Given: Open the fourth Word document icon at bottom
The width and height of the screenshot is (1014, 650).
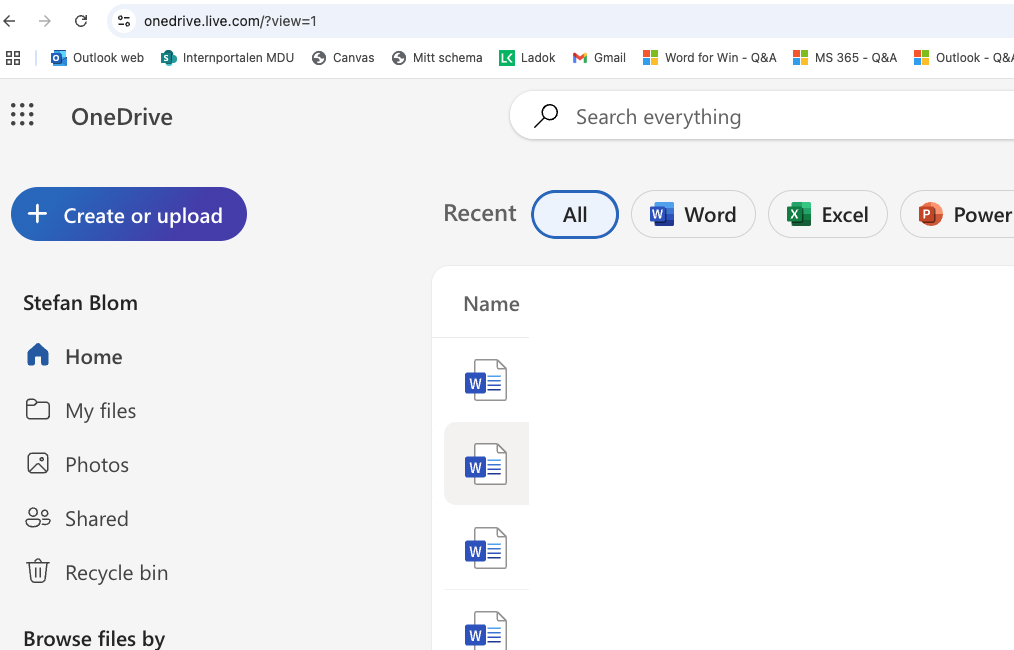Looking at the screenshot, I should [486, 631].
